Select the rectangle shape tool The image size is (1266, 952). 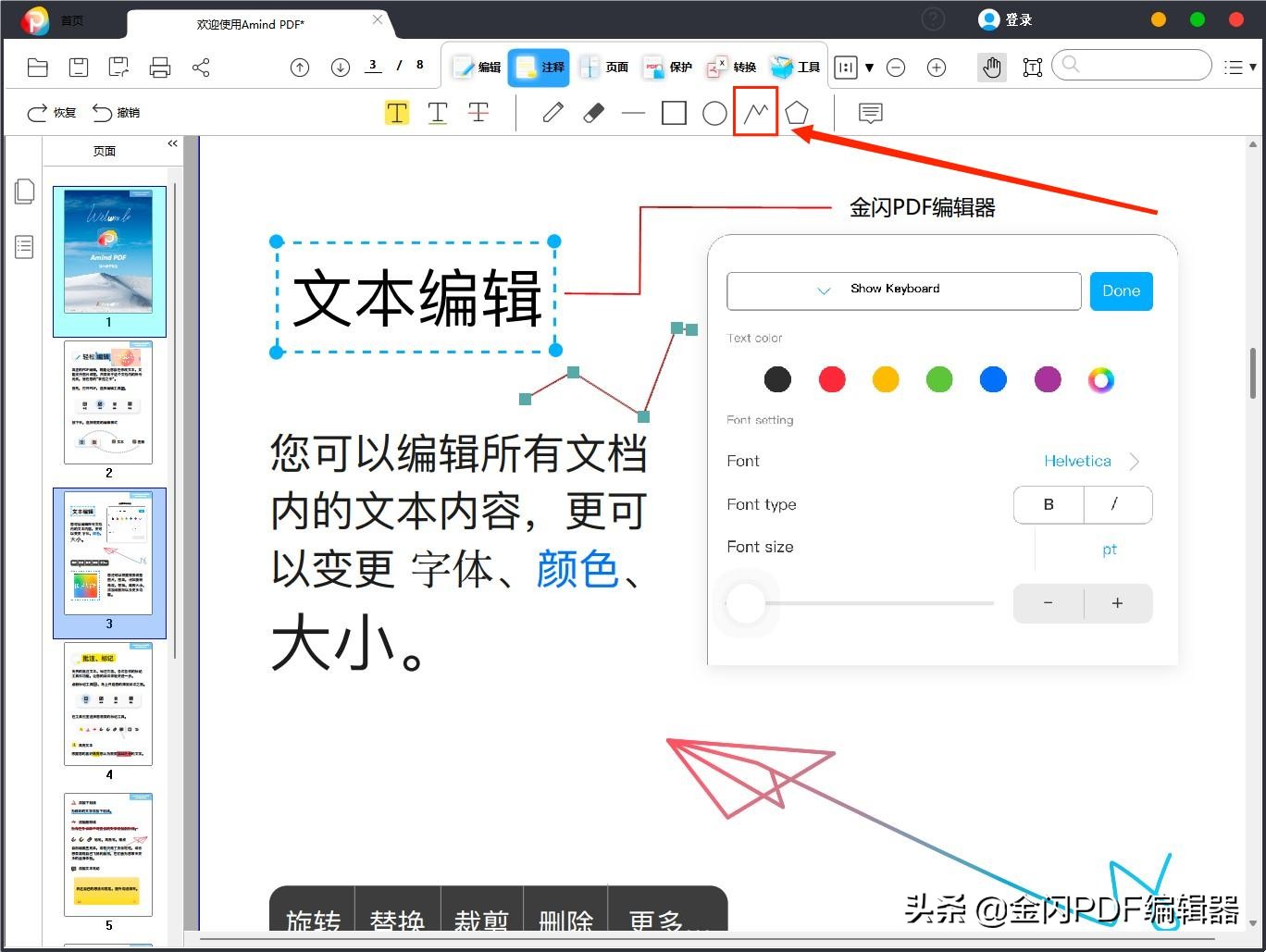tap(675, 113)
